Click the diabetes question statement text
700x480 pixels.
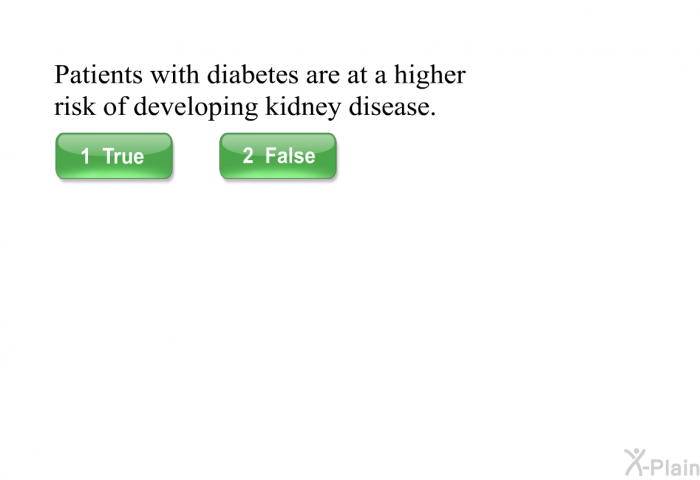point(260,91)
